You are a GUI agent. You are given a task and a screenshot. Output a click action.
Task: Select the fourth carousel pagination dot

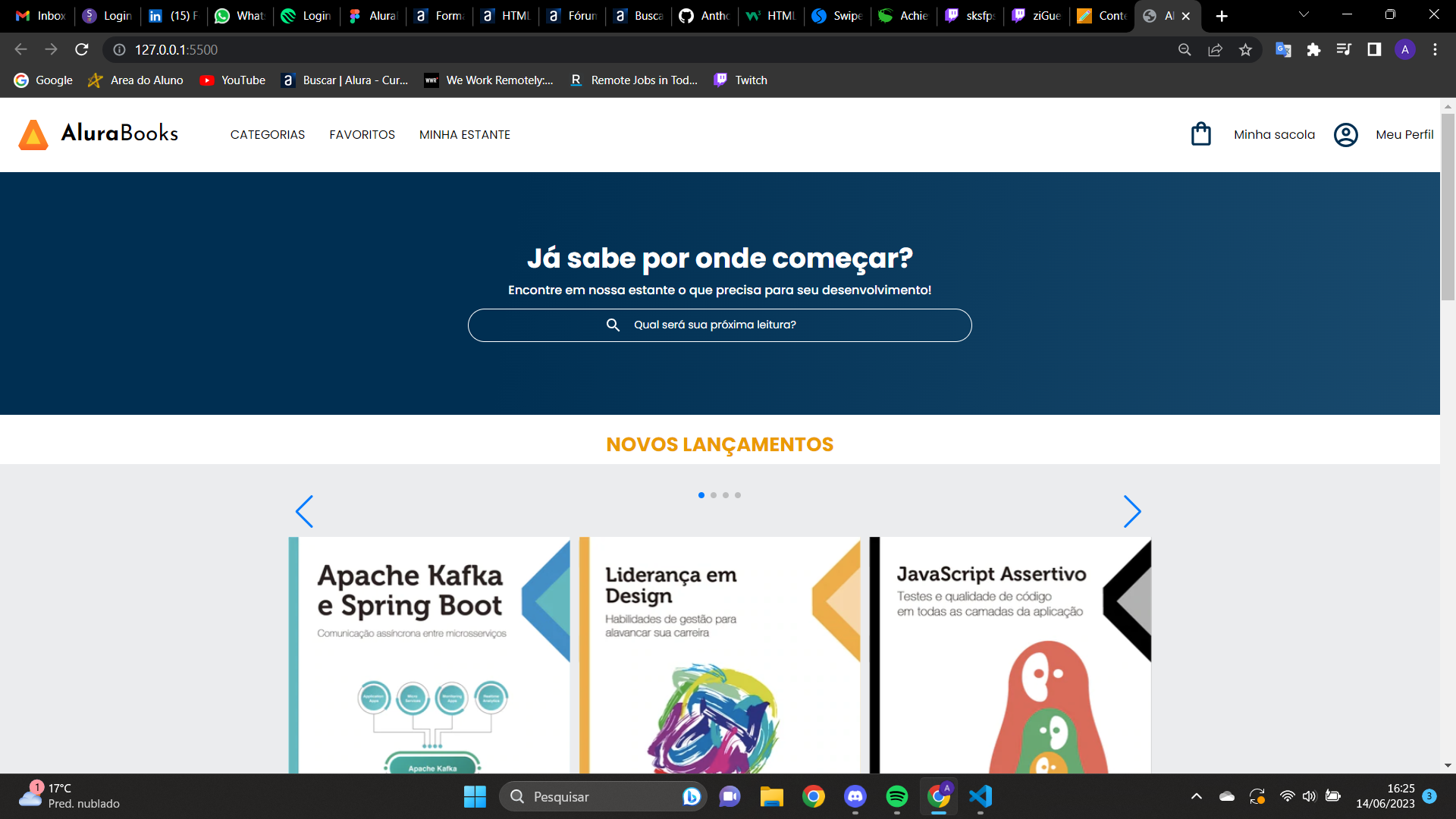pos(738,495)
